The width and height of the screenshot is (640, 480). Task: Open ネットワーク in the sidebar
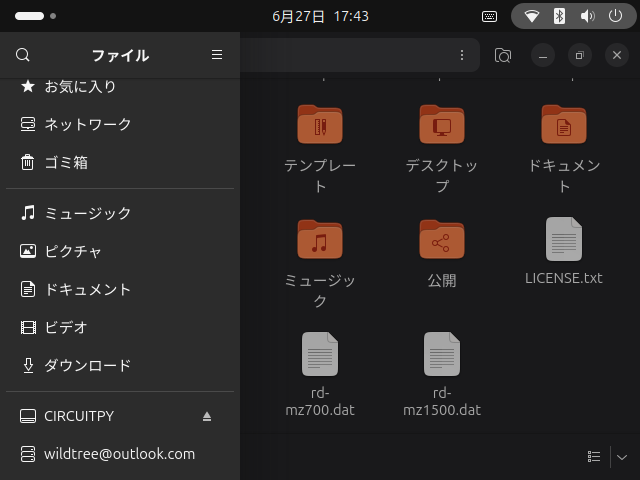pyautogui.click(x=120, y=124)
